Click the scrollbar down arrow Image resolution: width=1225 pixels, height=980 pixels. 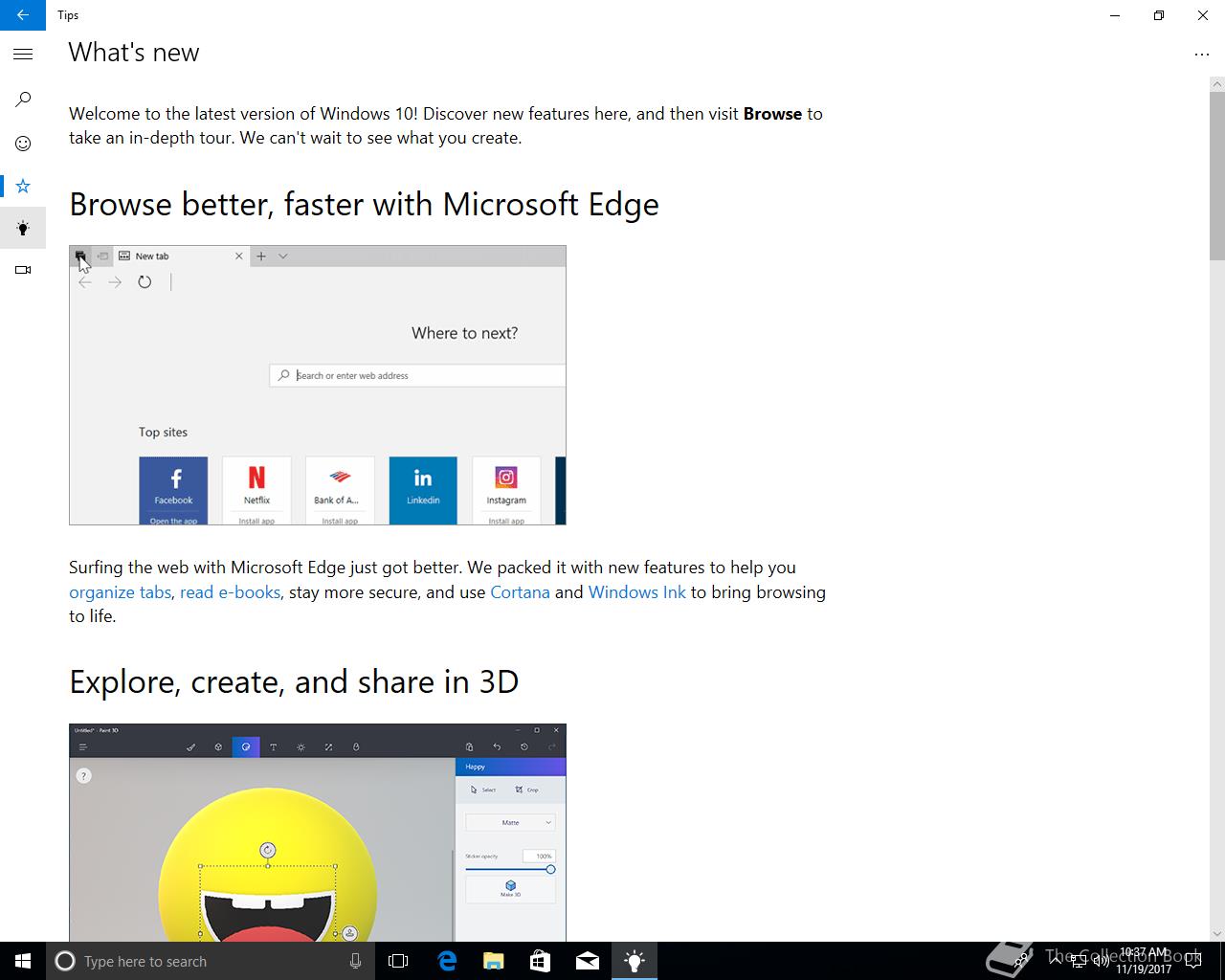point(1216,934)
